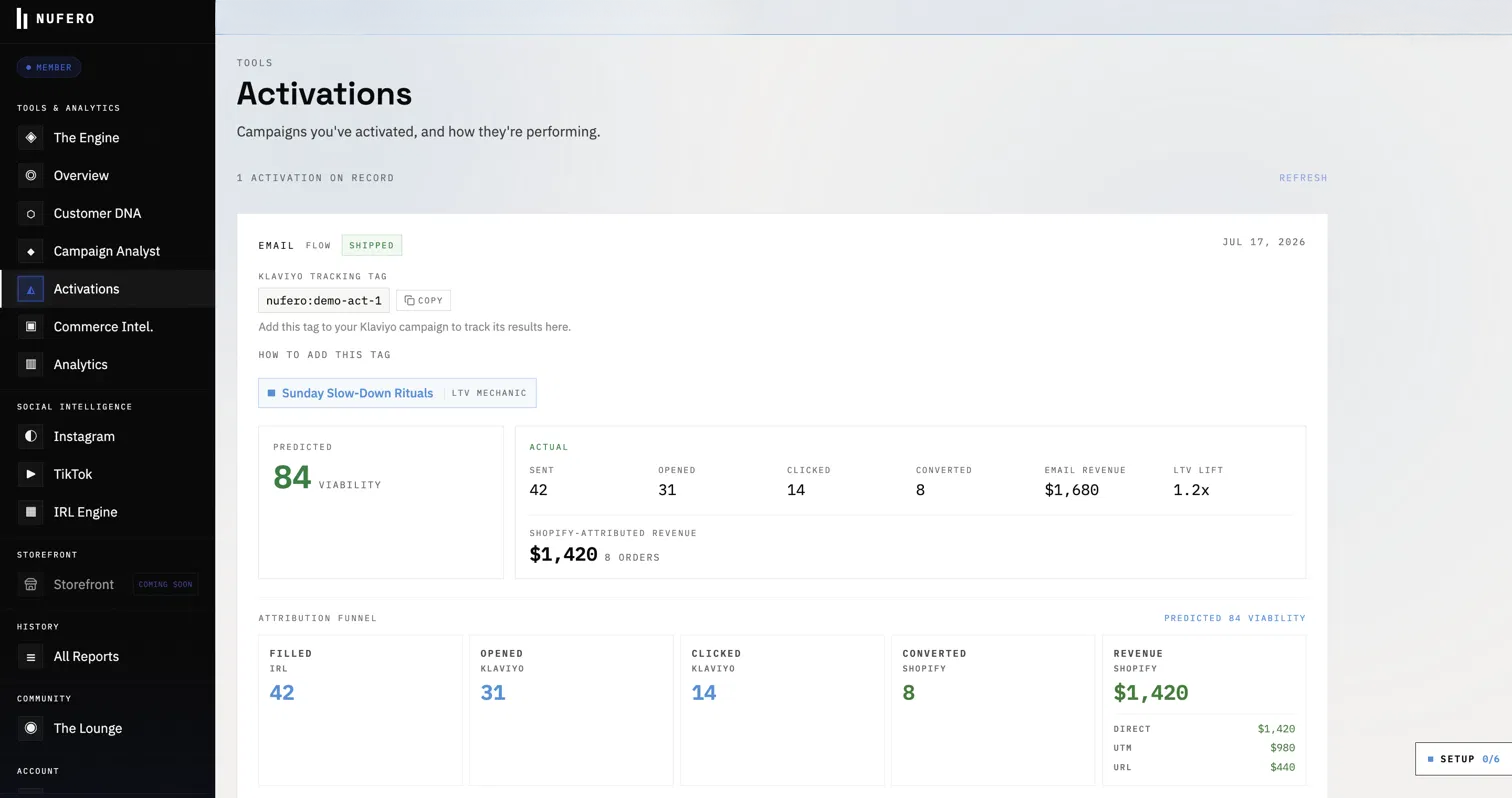Open TikTok from sidebar
1512x798 pixels.
(x=107, y=474)
